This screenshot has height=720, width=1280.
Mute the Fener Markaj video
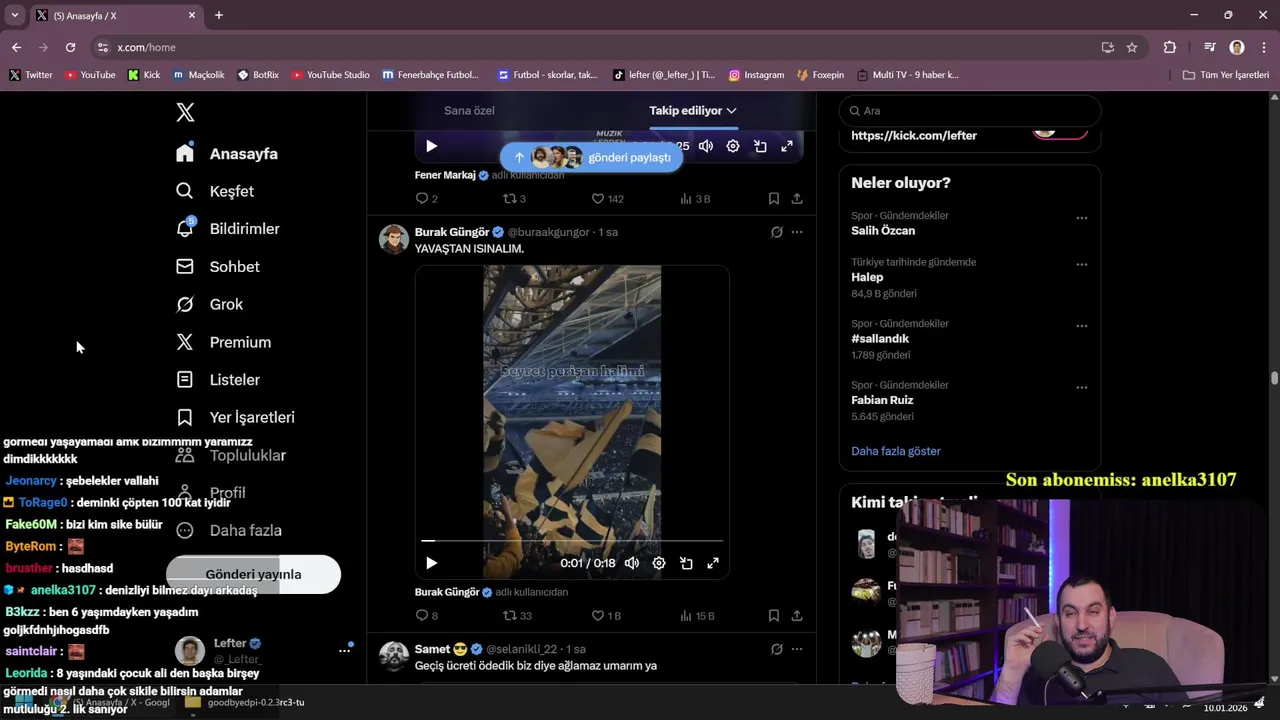[x=706, y=146]
